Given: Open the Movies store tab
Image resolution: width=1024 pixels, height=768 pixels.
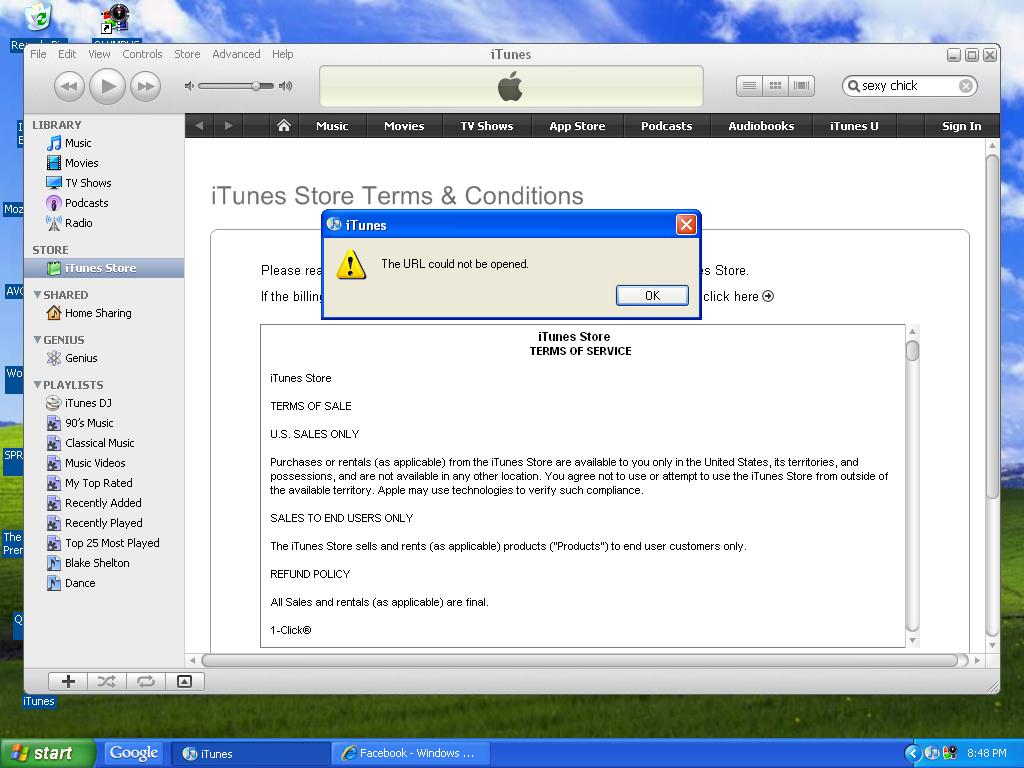Looking at the screenshot, I should (x=404, y=126).
